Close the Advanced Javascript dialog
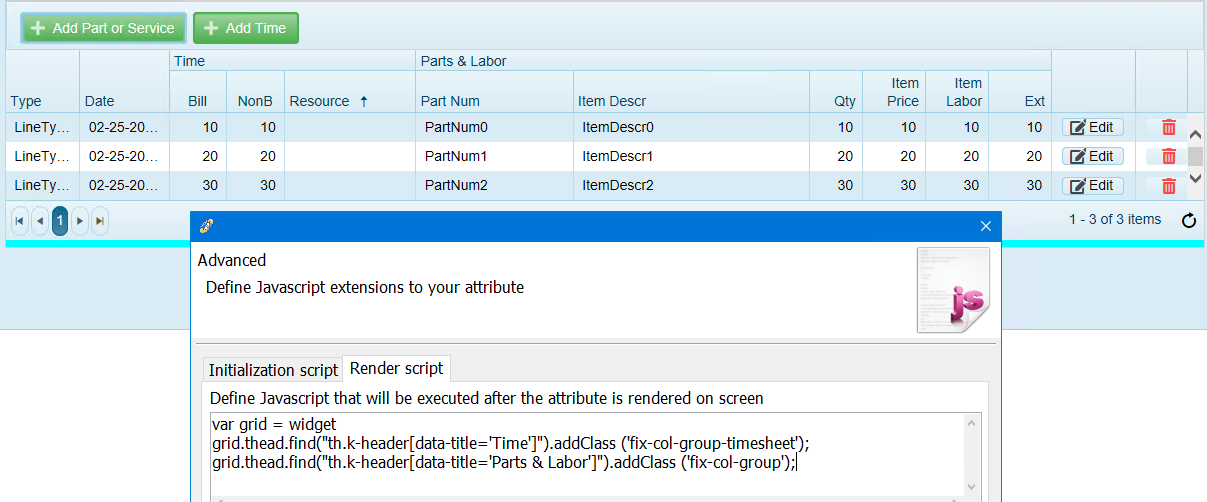The width and height of the screenshot is (1207, 502). [985, 226]
